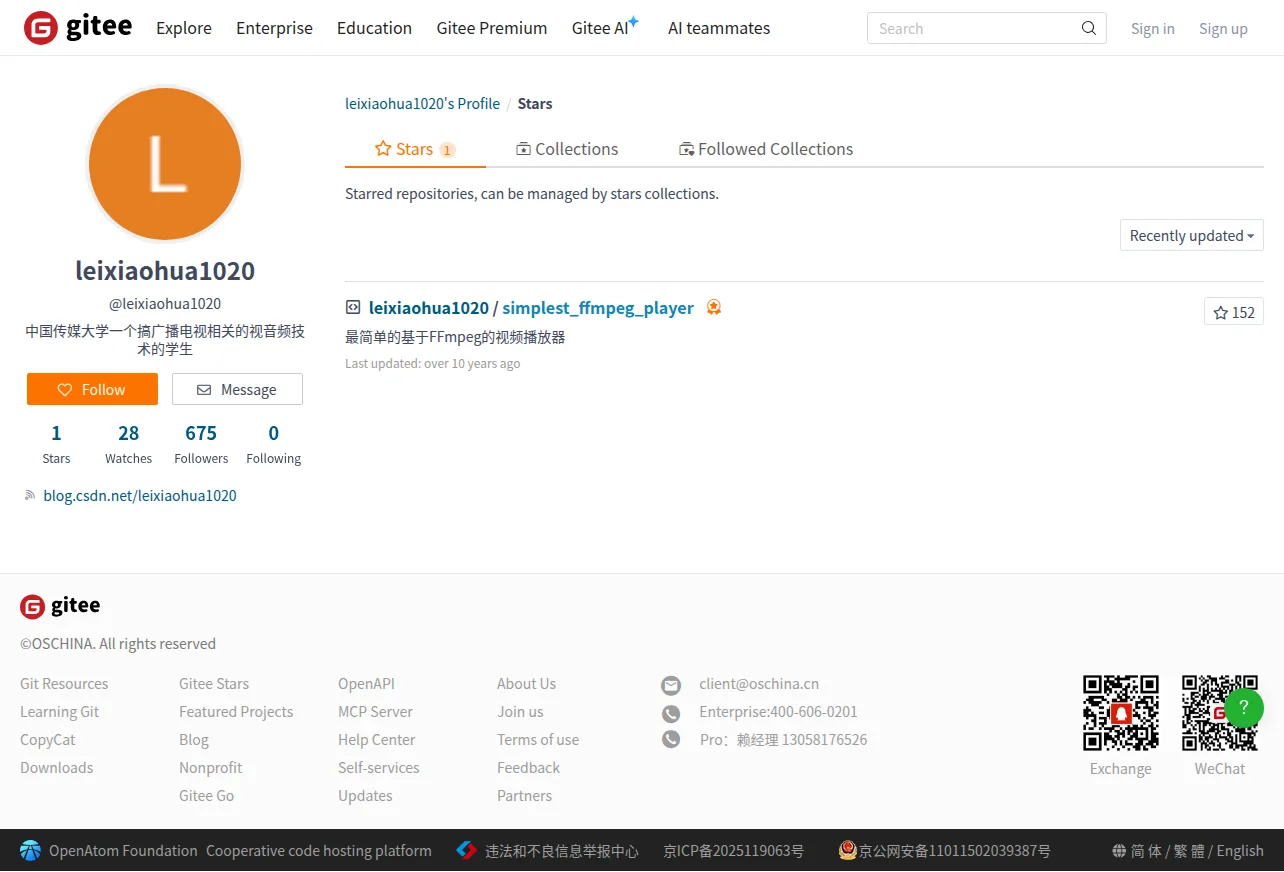Open CopyCat footer link
1284x872 pixels.
(x=48, y=740)
